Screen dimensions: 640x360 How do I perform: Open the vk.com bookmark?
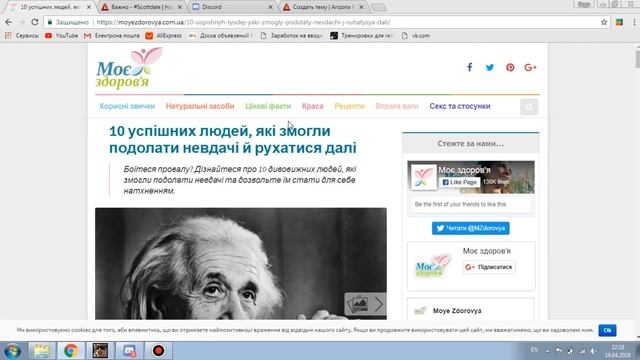click(416, 36)
